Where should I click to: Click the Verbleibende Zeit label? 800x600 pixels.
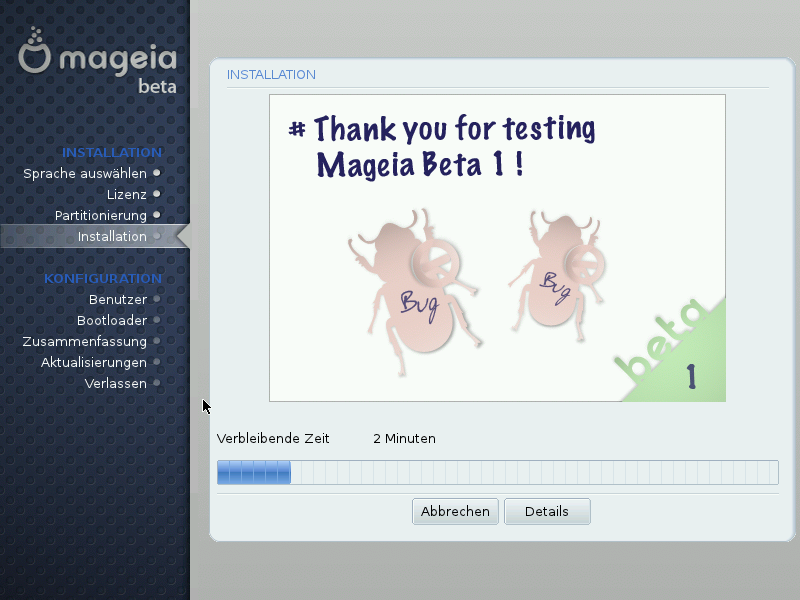coord(273,438)
